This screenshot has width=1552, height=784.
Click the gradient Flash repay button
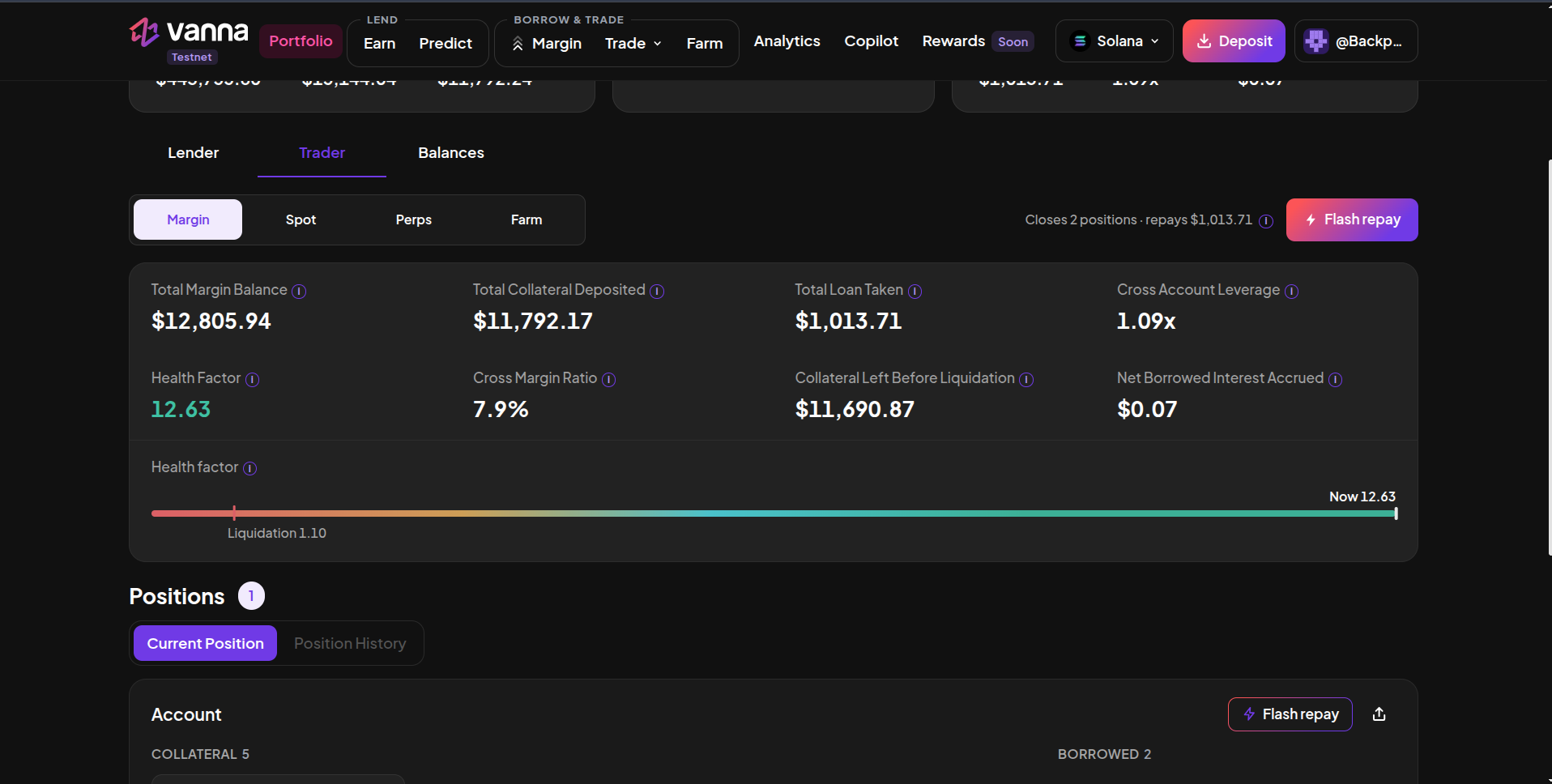click(x=1352, y=219)
